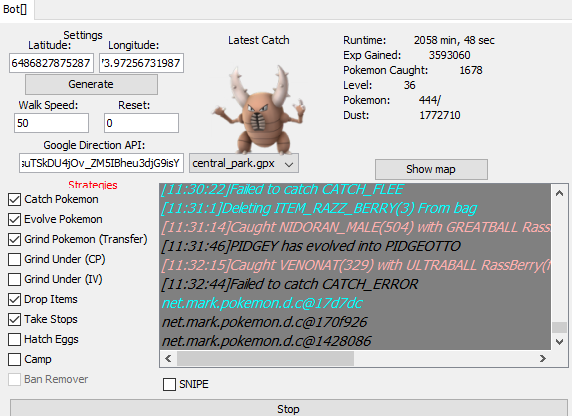Toggle Grind Pokemon (Transfer) checkbox
The height and width of the screenshot is (416, 572).
[x=15, y=239]
